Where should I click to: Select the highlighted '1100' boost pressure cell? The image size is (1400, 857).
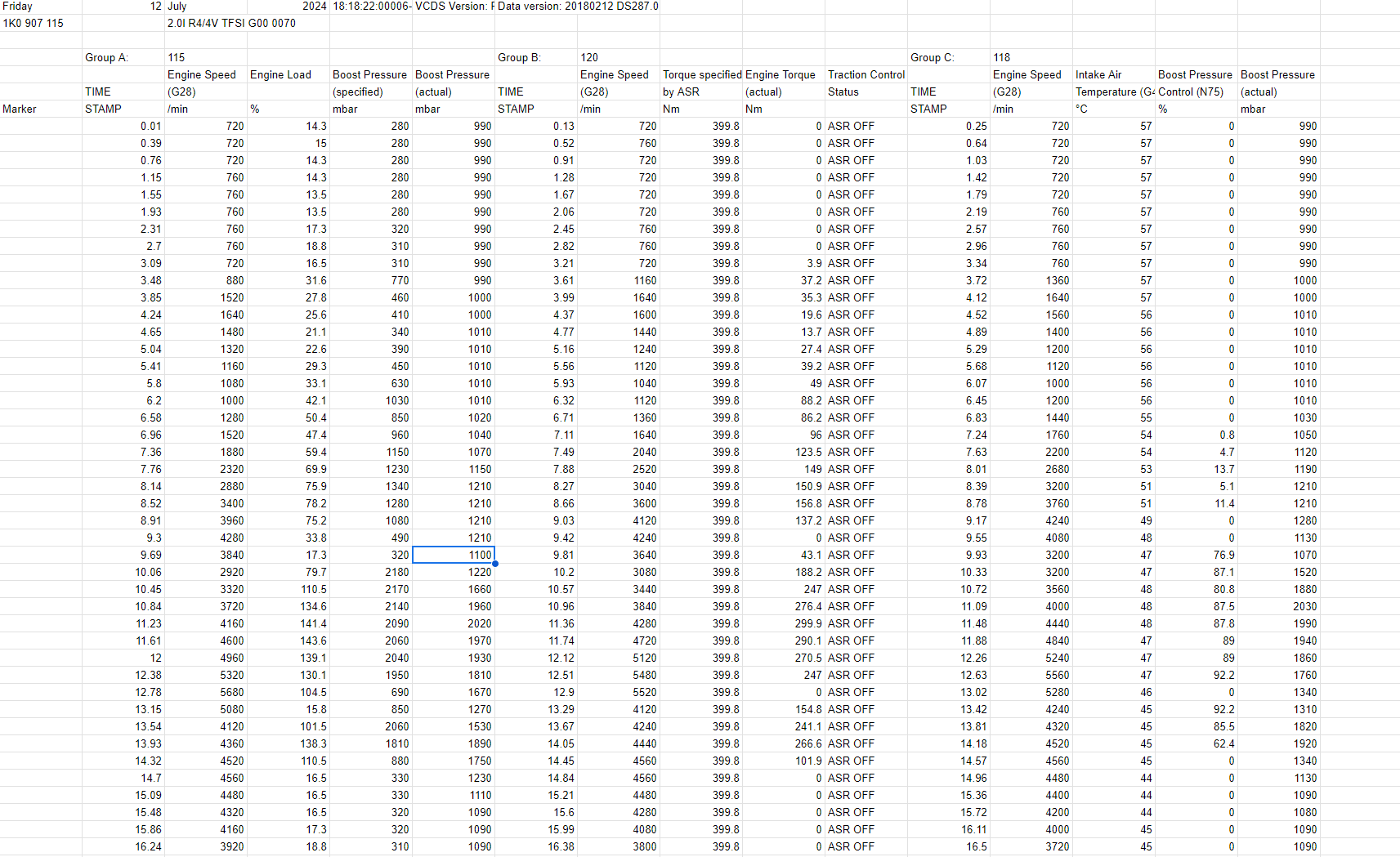[454, 555]
